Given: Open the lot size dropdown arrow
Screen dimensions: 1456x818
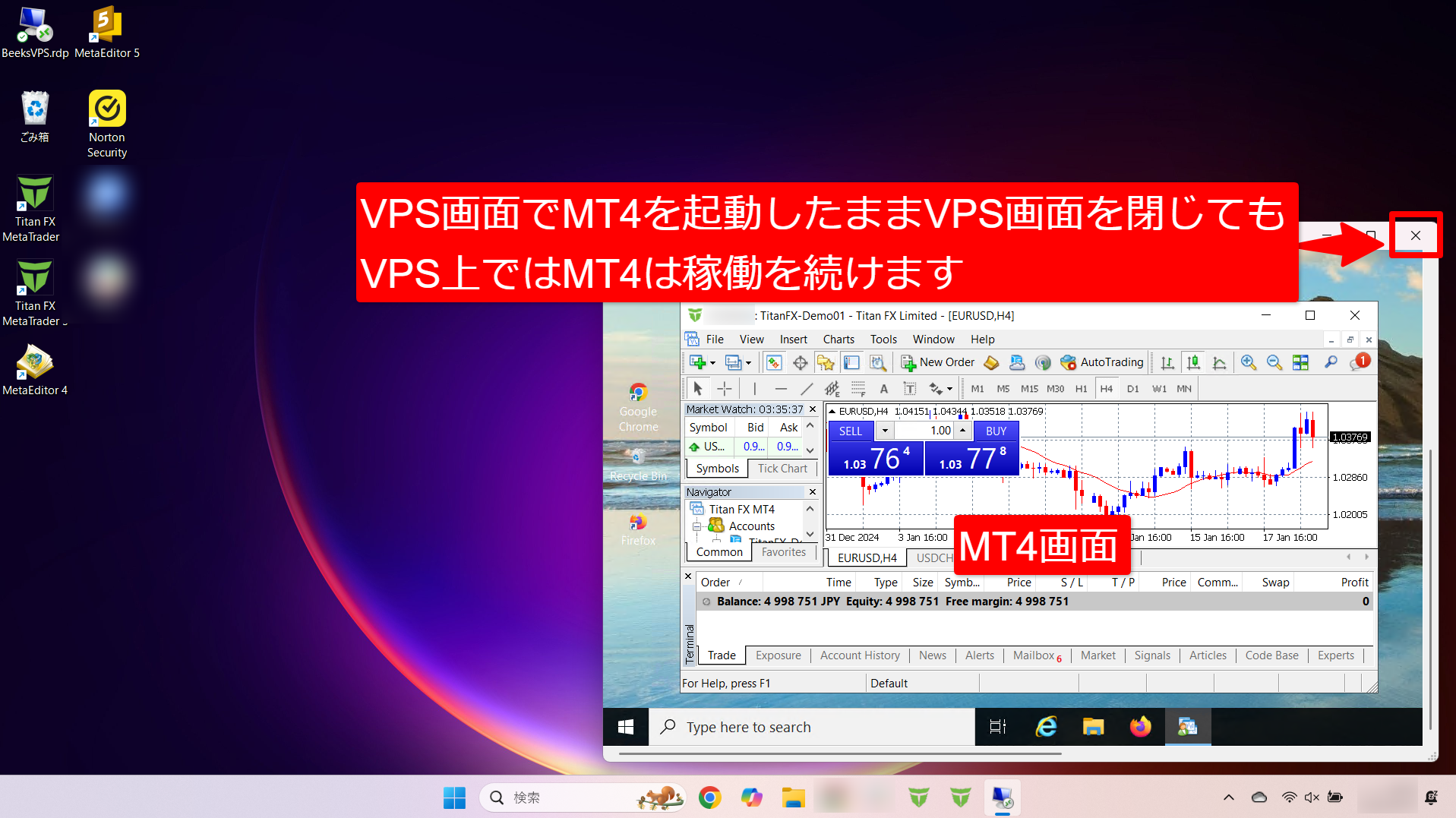Looking at the screenshot, I should pyautogui.click(x=885, y=431).
